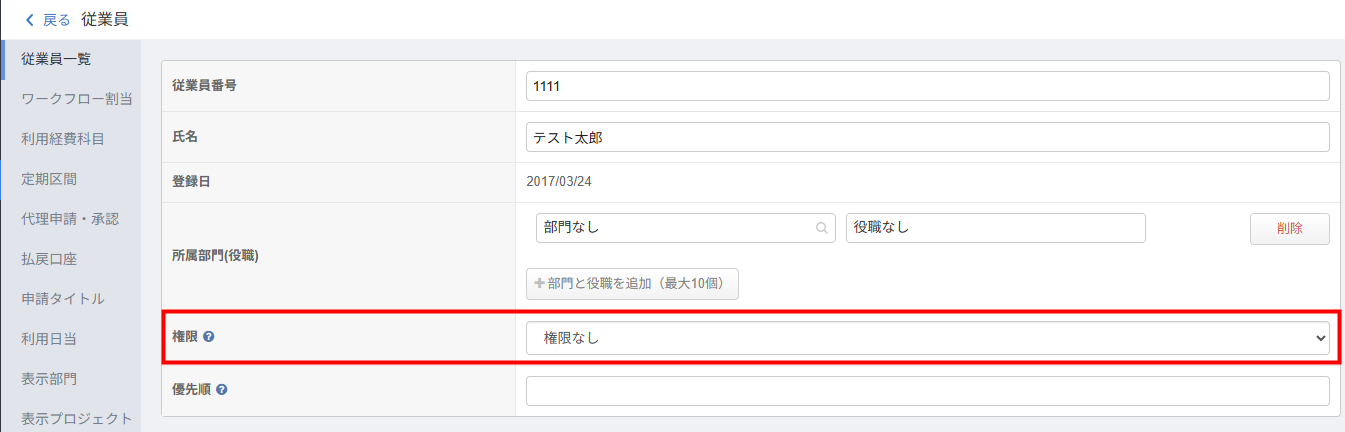
Task: Click the 削除 delete button
Action: click(x=1289, y=228)
